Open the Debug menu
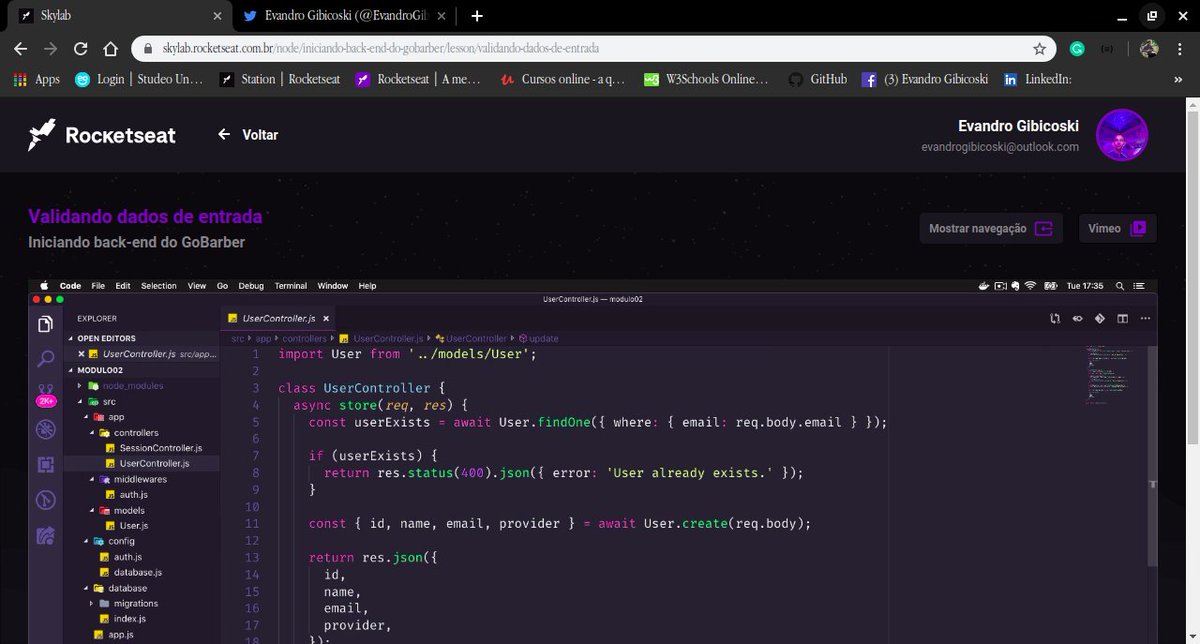Screen dimensions: 1200x644 tap(251, 286)
